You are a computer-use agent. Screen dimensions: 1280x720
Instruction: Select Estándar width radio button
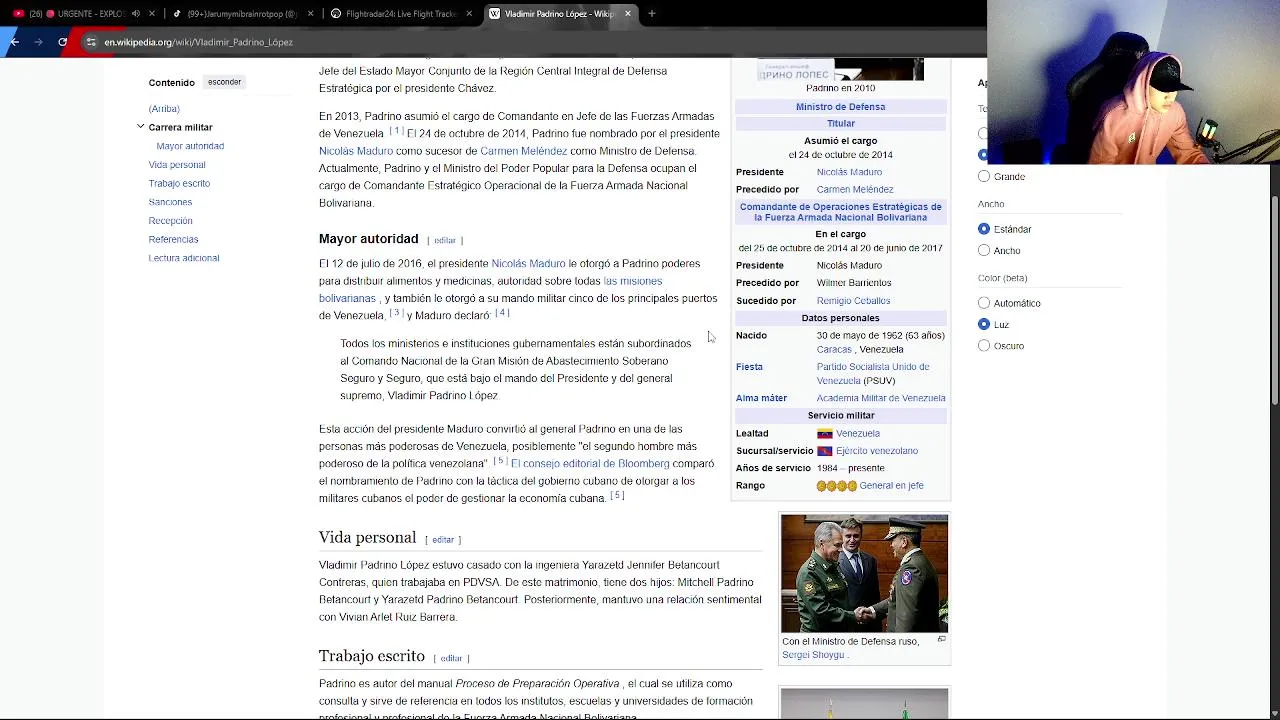pos(984,229)
